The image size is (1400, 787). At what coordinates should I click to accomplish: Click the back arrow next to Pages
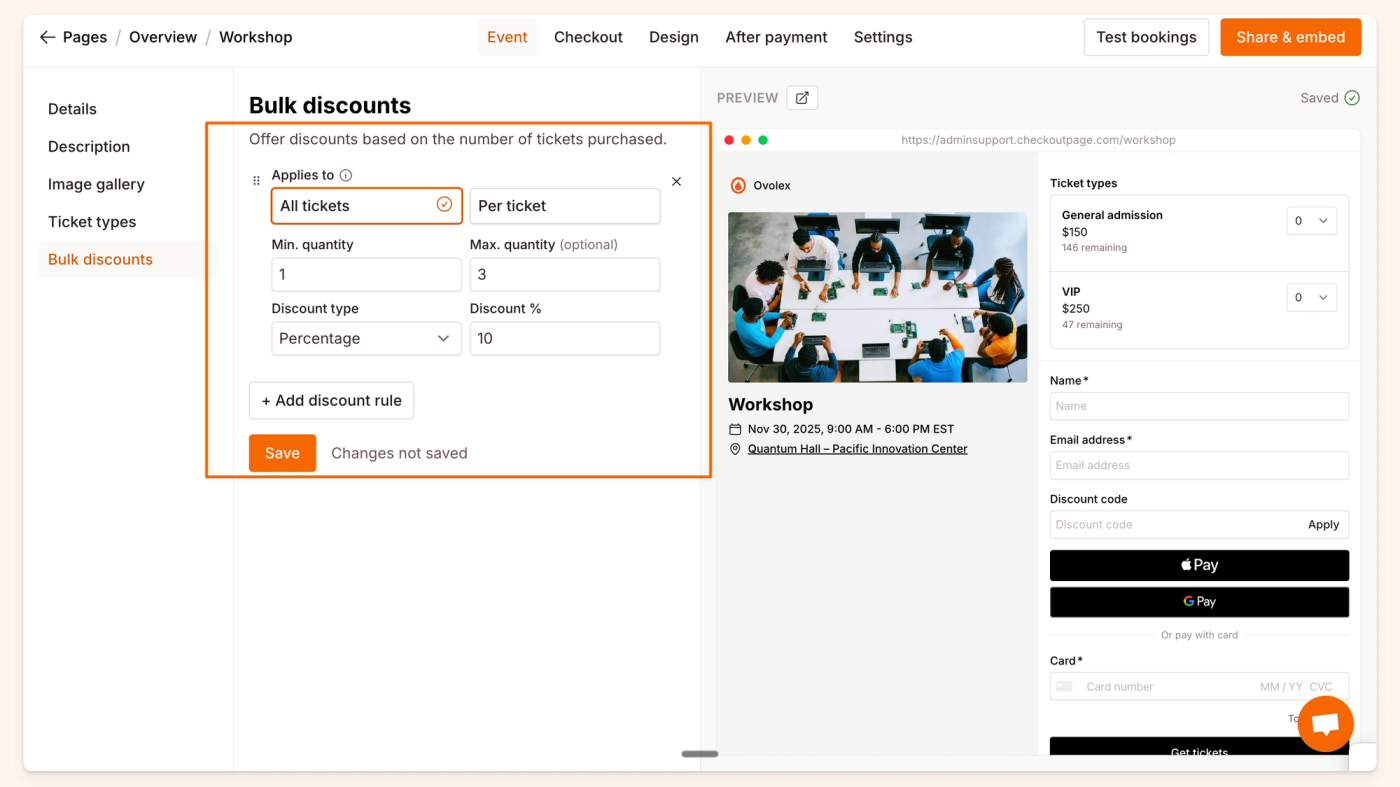(47, 37)
